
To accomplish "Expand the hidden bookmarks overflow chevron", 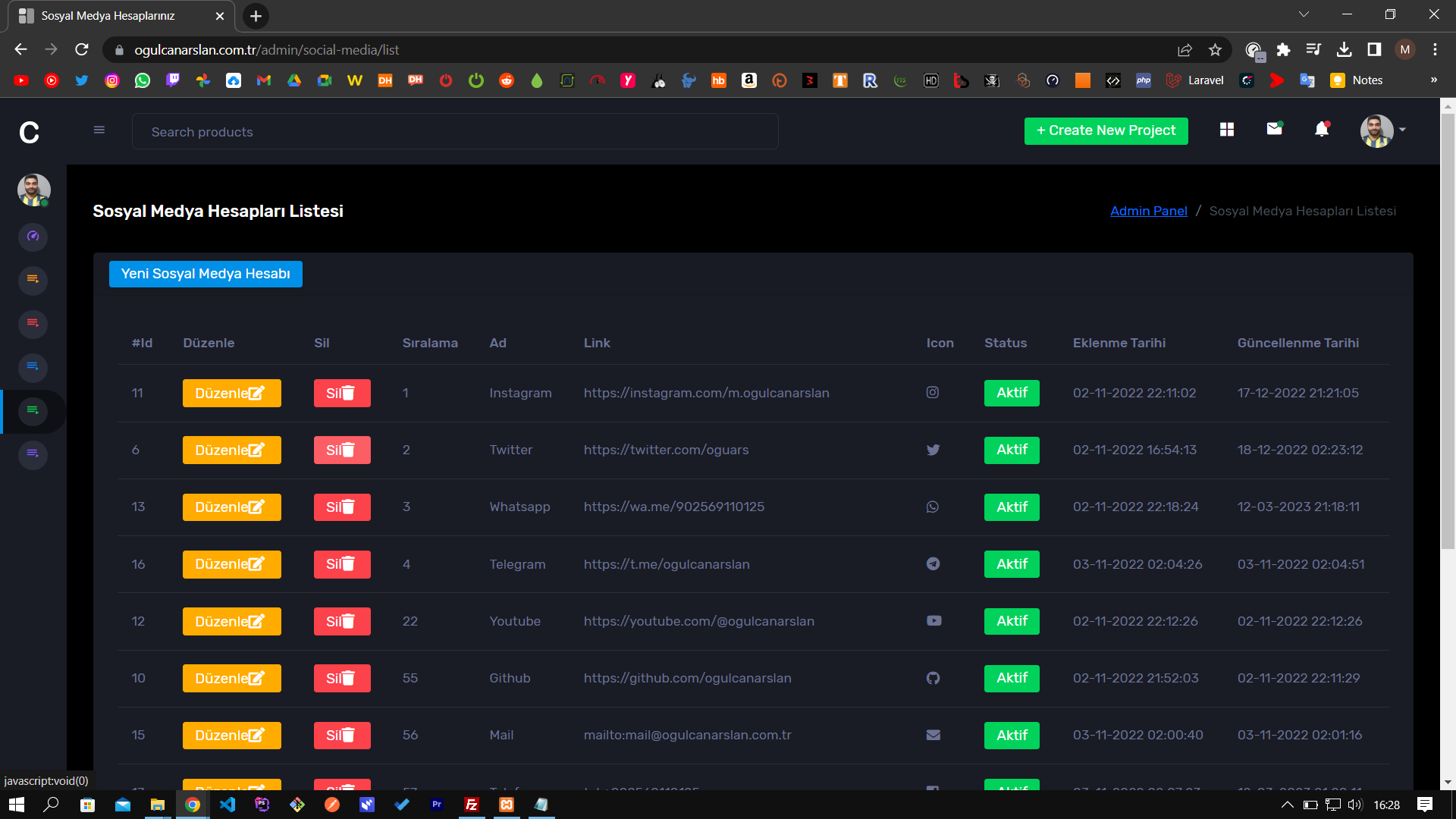I will pos(1433,80).
